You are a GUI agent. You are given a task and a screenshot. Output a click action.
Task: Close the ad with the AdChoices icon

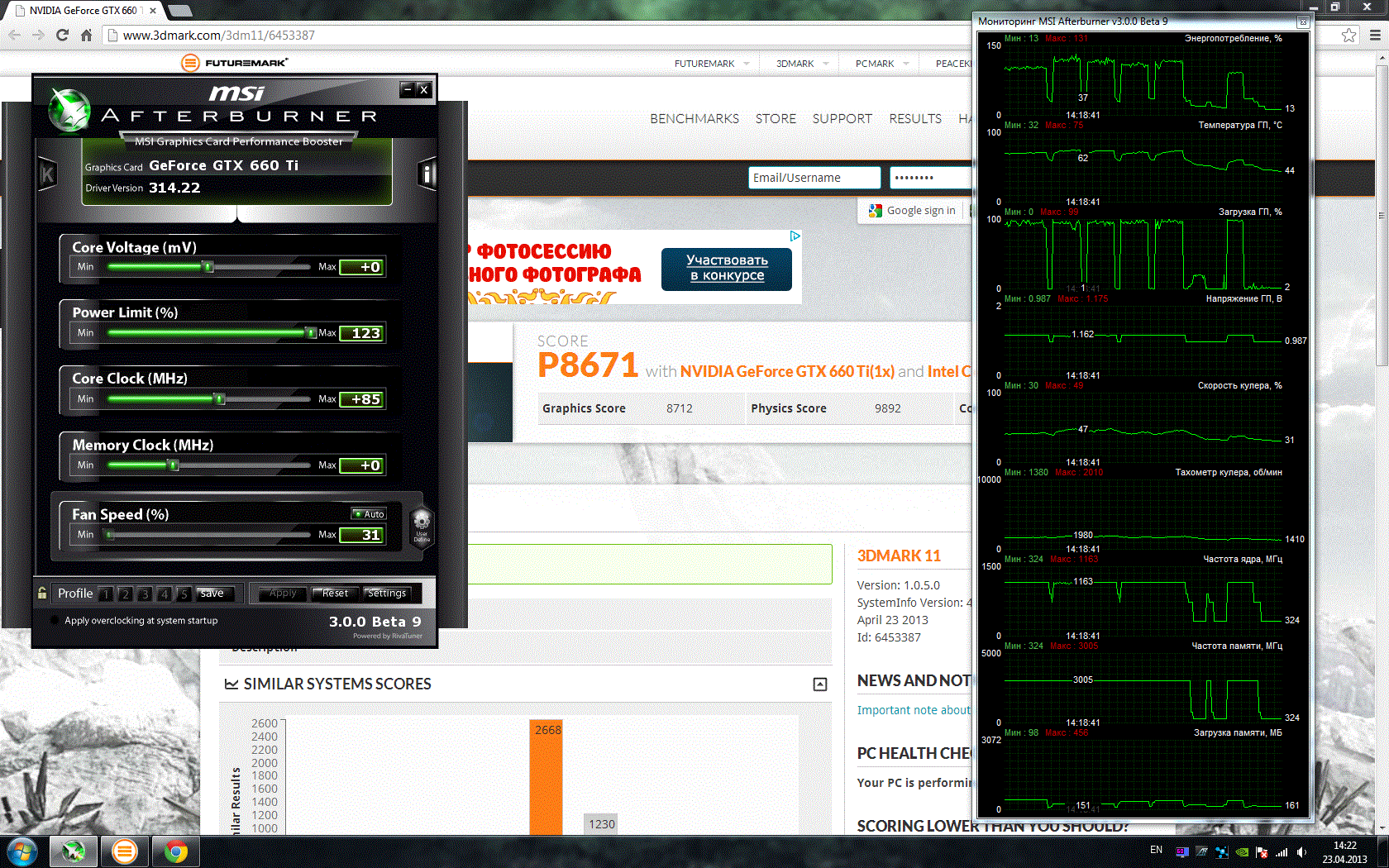click(x=795, y=236)
